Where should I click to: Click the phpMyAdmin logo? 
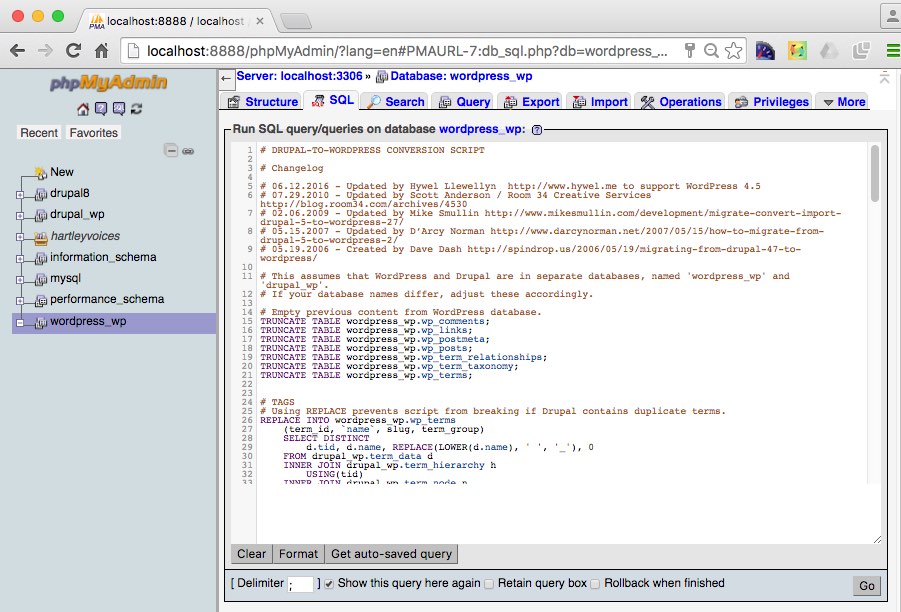click(x=109, y=83)
